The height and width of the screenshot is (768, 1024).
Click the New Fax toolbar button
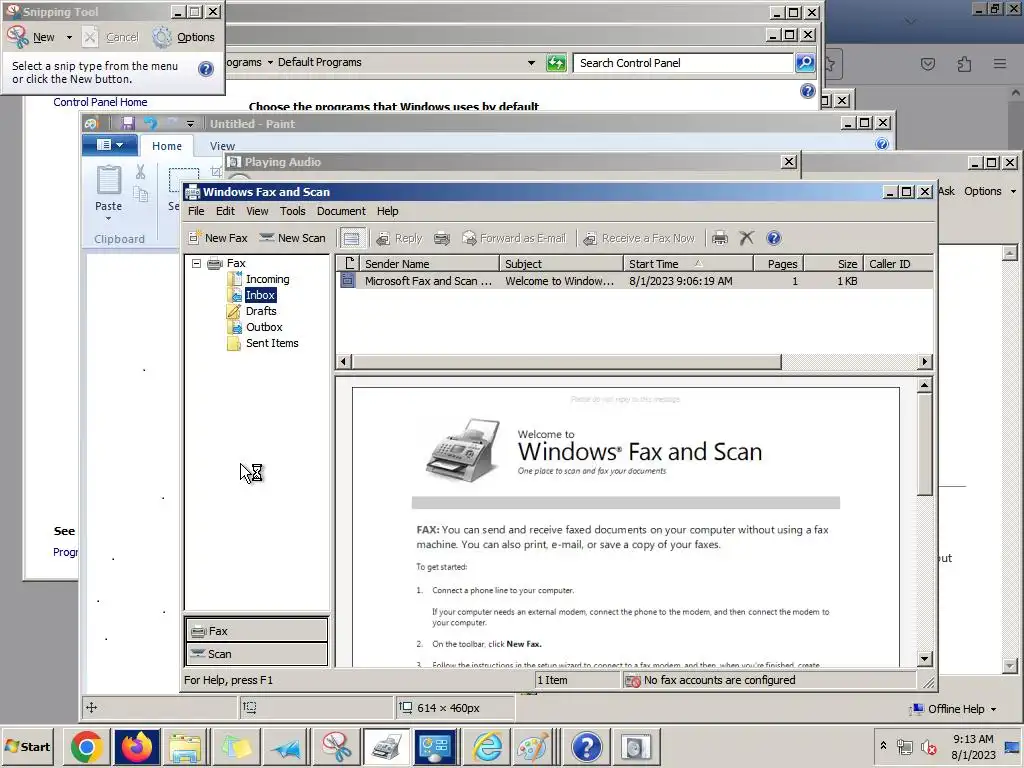218,238
